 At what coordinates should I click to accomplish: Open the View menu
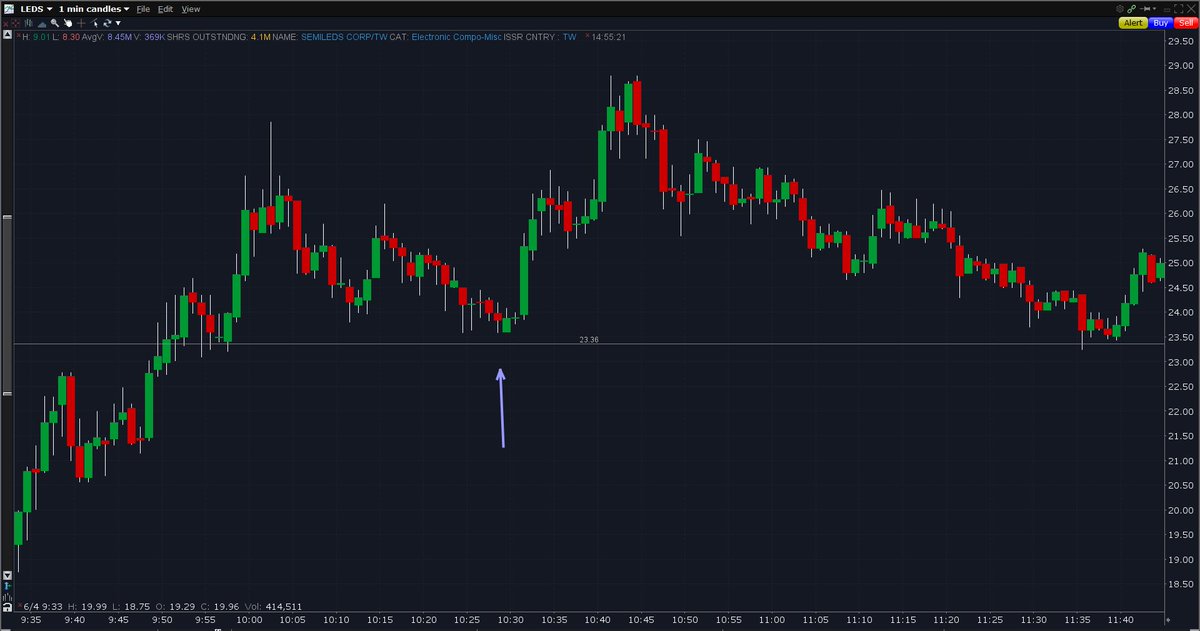(190, 9)
